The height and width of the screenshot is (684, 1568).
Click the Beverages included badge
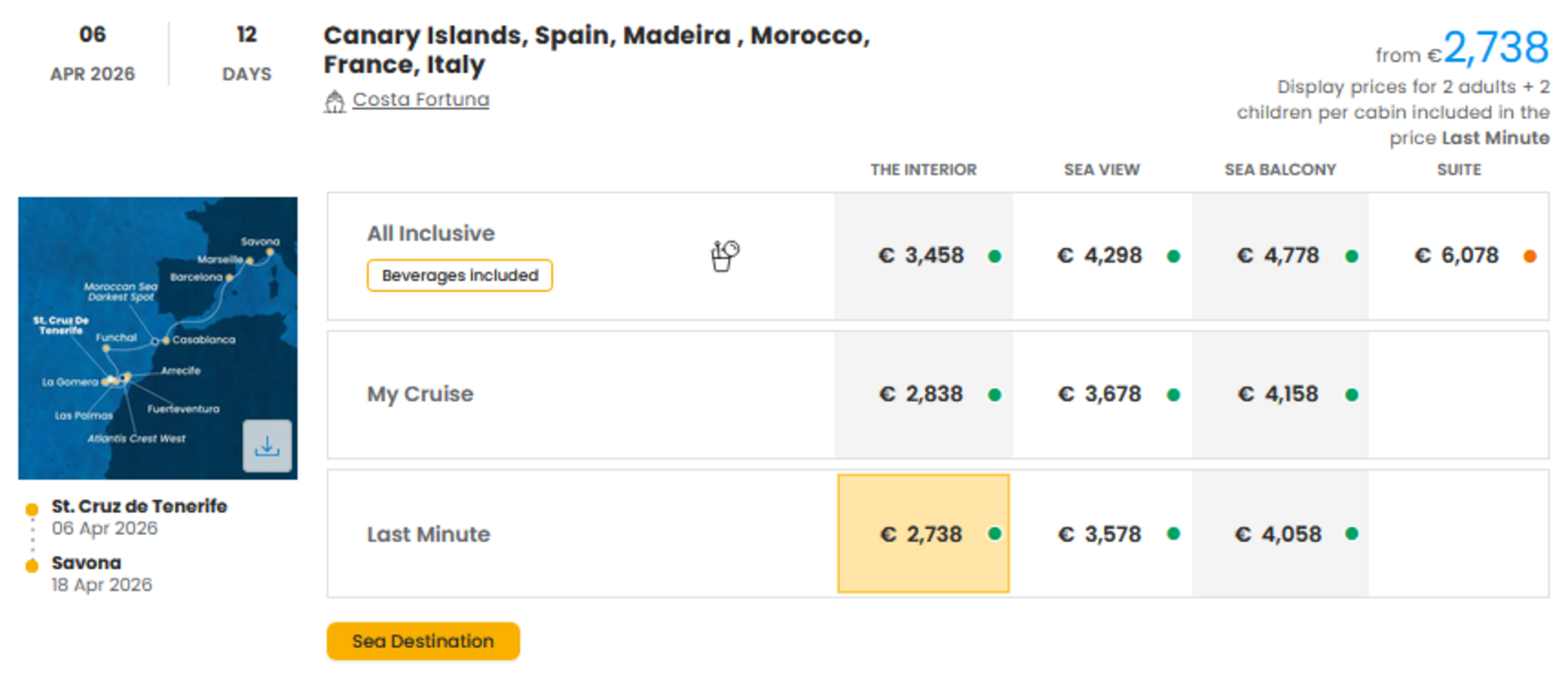point(459,275)
